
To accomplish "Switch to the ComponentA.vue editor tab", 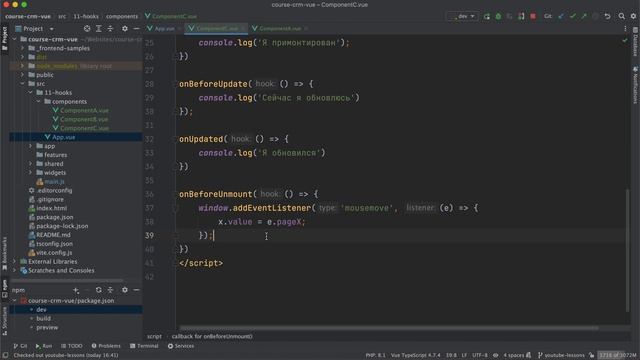I will click(280, 29).
